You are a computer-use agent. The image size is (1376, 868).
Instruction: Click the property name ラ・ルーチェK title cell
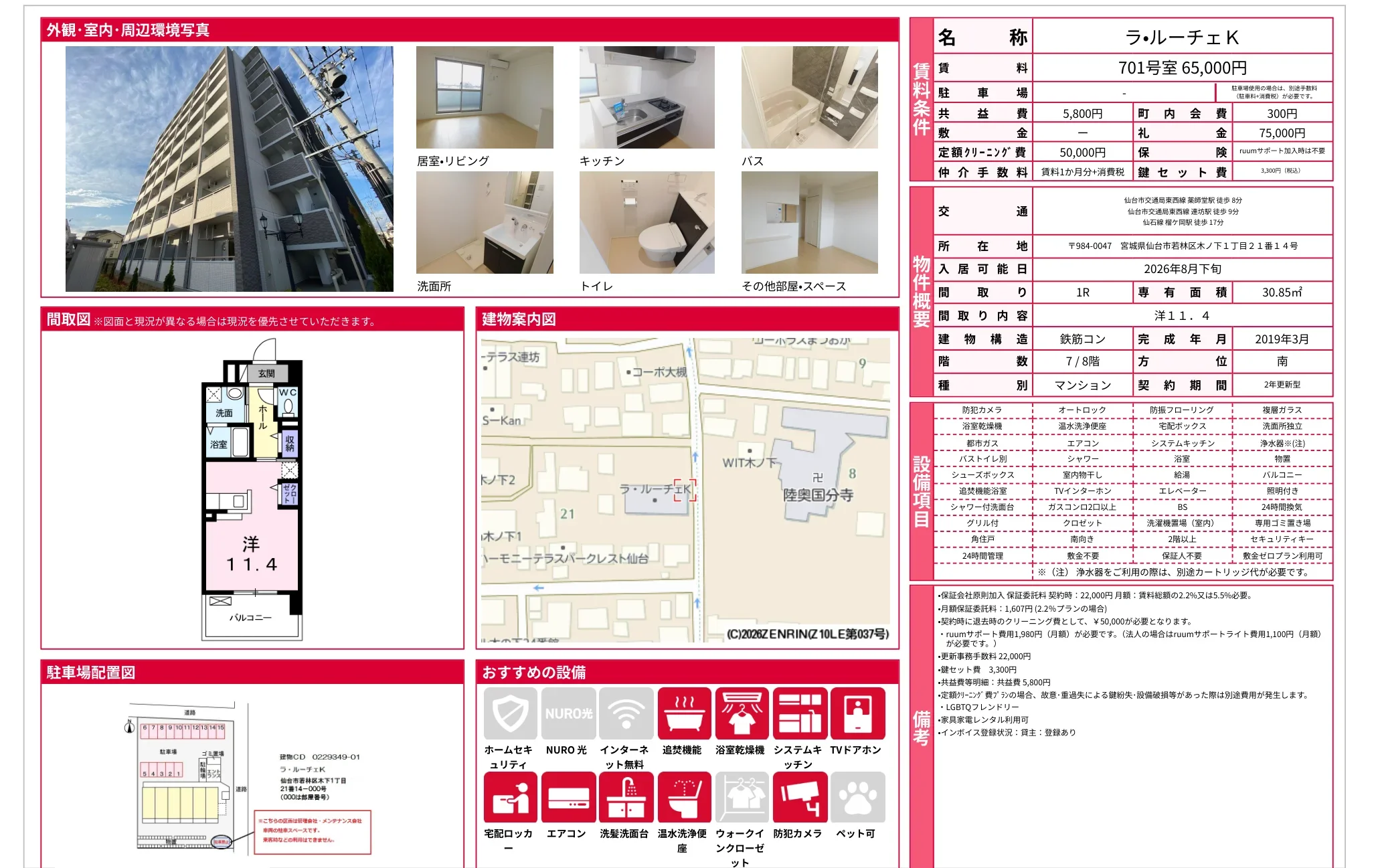click(x=1183, y=37)
